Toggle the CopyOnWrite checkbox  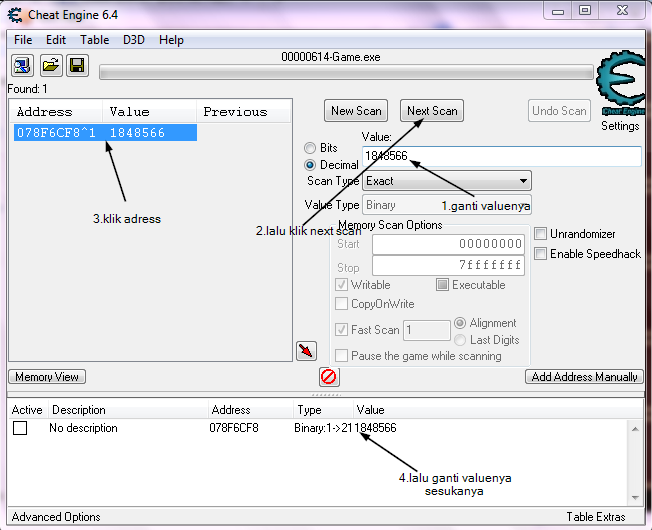click(x=341, y=304)
